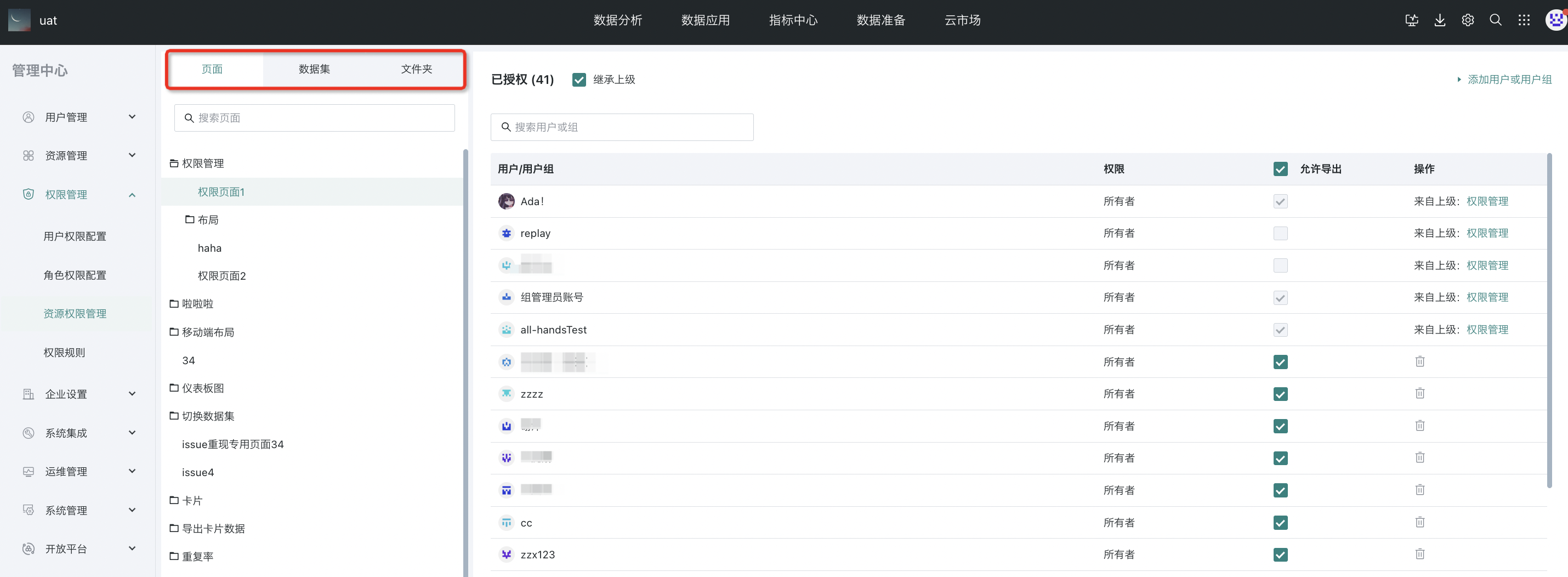The image size is (1568, 577).
Task: Open settings gear icon in header
Action: 1468,20
